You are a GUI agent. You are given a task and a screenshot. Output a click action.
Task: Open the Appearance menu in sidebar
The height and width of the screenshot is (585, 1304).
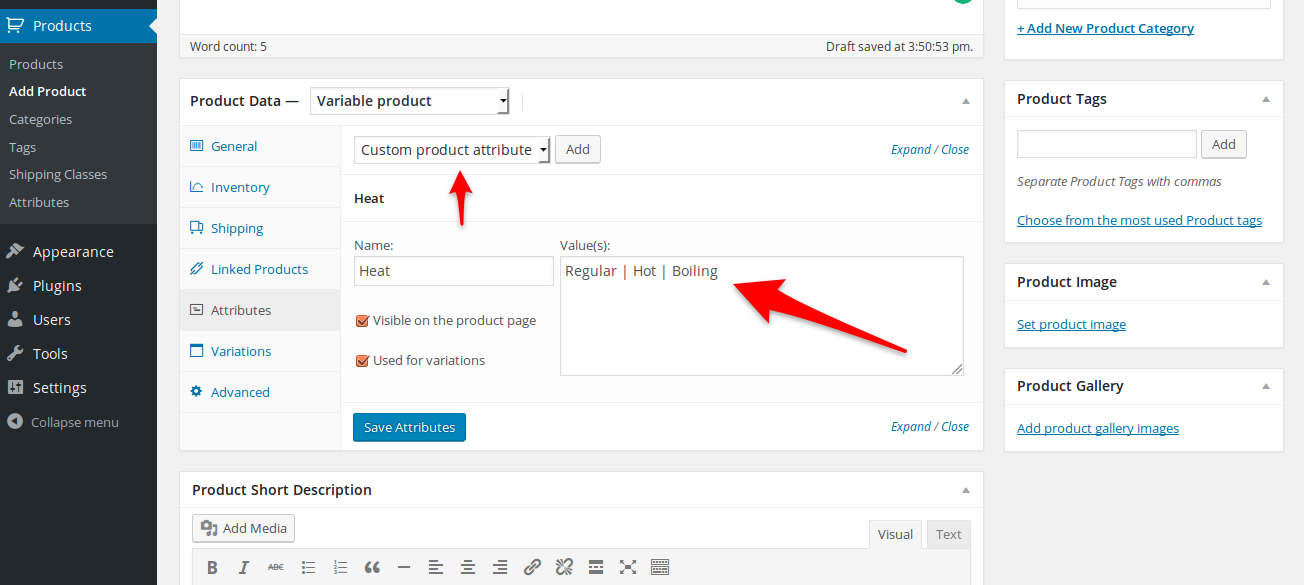pyautogui.click(x=73, y=252)
